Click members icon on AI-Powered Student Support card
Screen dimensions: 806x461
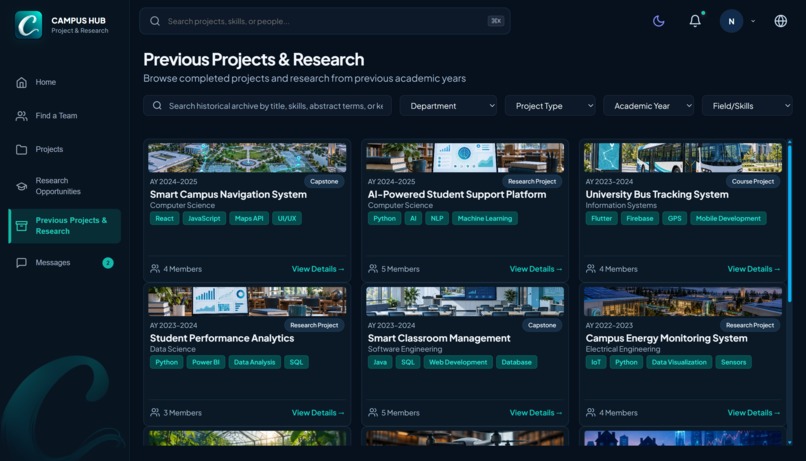[x=373, y=268]
